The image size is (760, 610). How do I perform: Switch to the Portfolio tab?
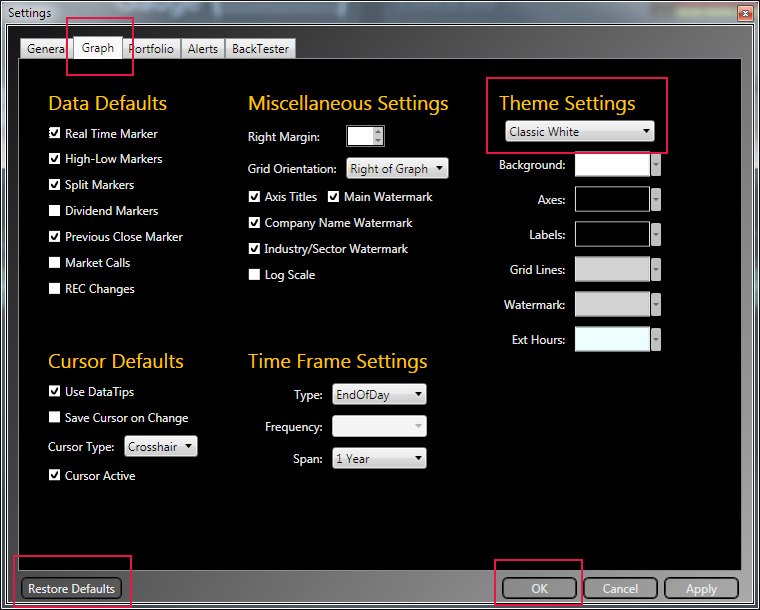[151, 49]
